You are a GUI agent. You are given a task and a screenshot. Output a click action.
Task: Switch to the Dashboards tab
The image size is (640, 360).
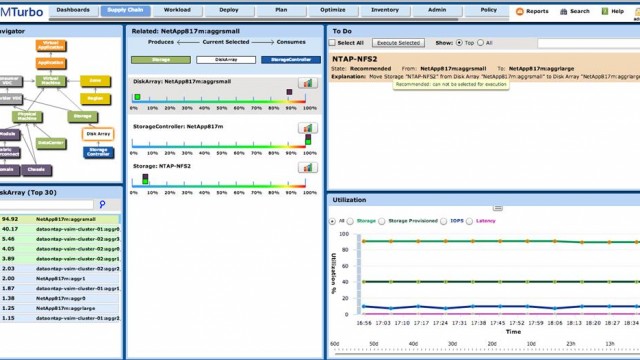coord(73,10)
